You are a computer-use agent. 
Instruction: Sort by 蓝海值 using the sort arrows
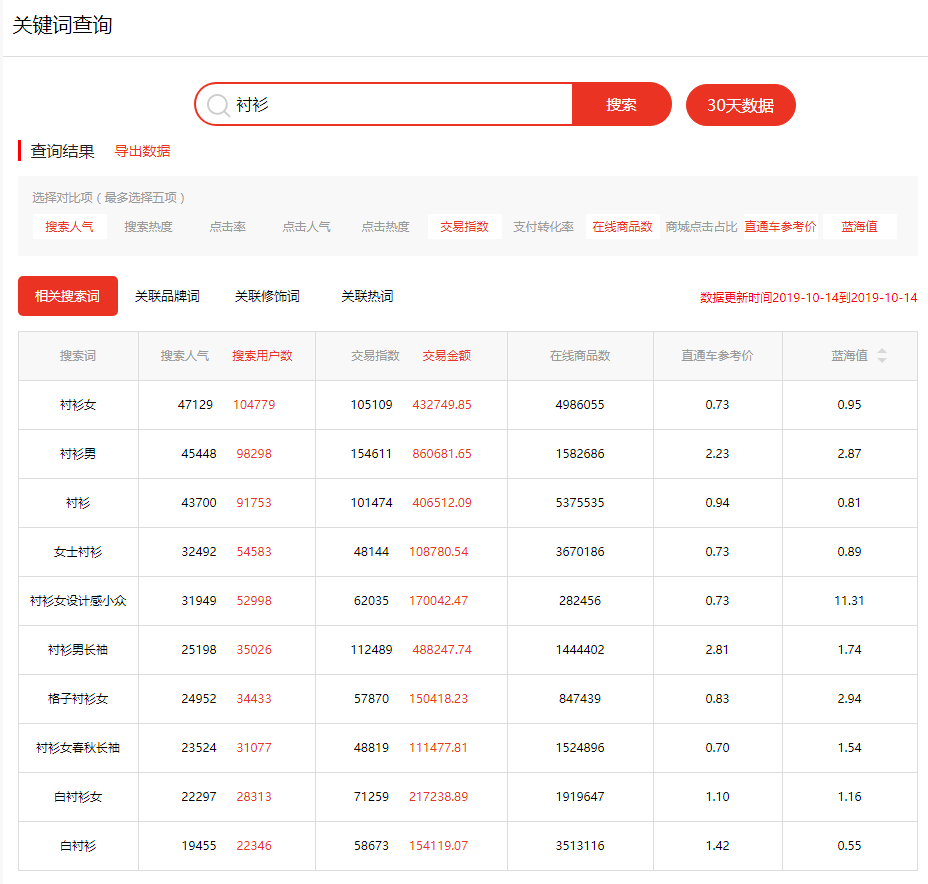(x=882, y=356)
